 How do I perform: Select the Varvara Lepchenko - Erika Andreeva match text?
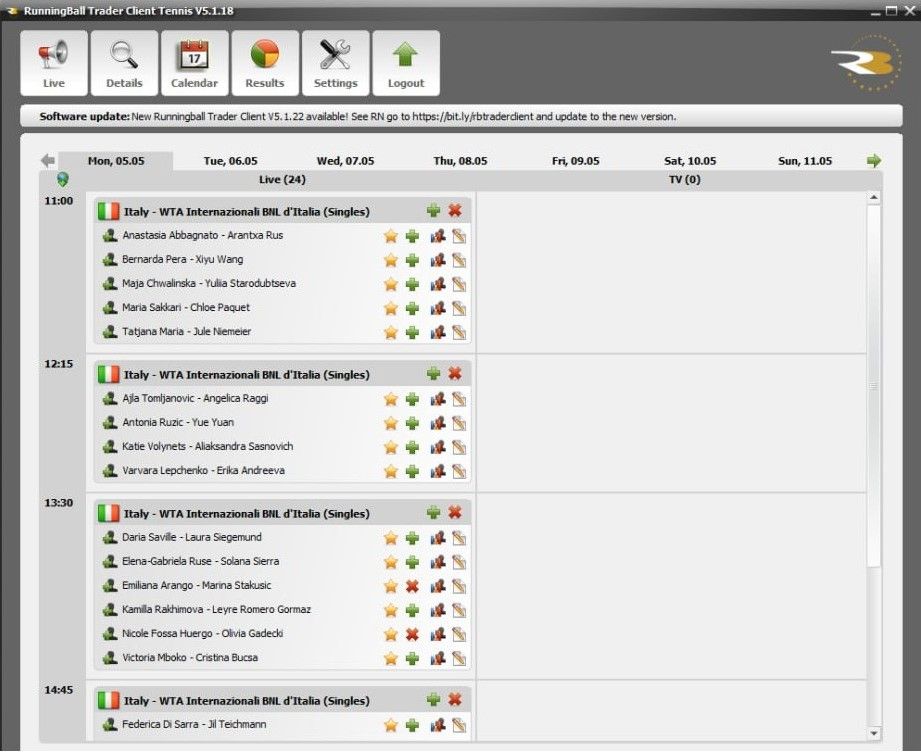pos(203,470)
